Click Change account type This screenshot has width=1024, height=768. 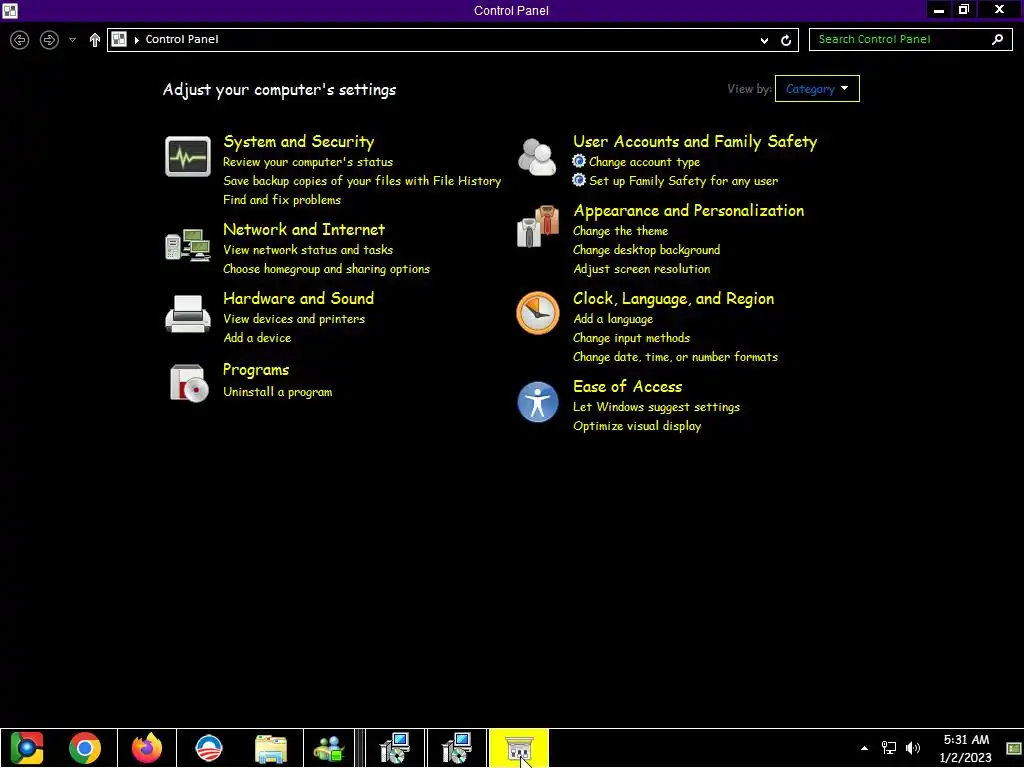point(644,162)
